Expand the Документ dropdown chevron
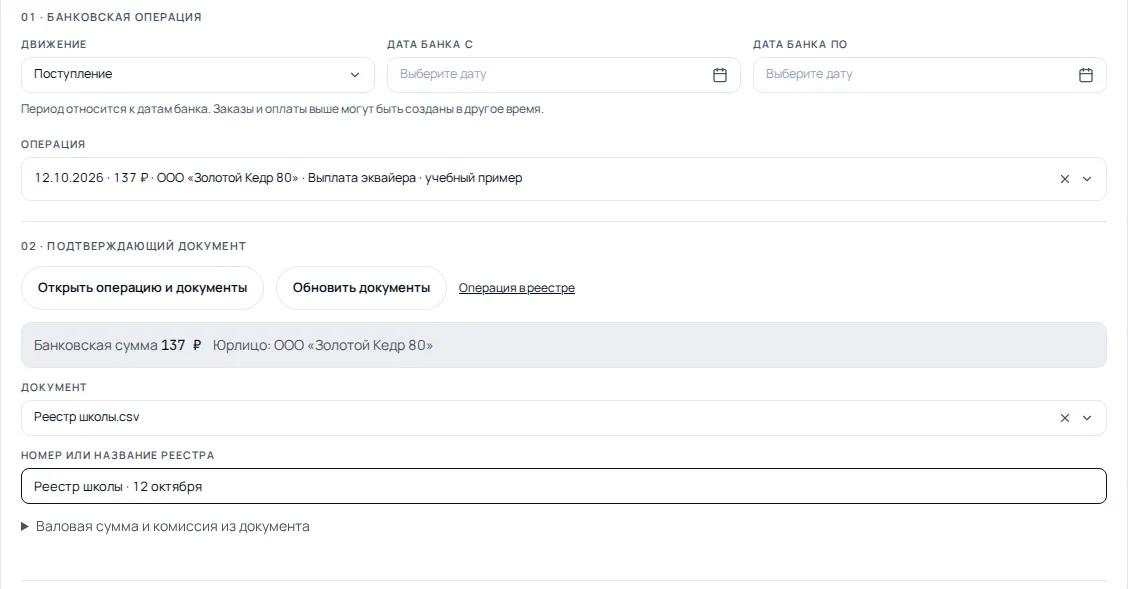 point(1087,418)
